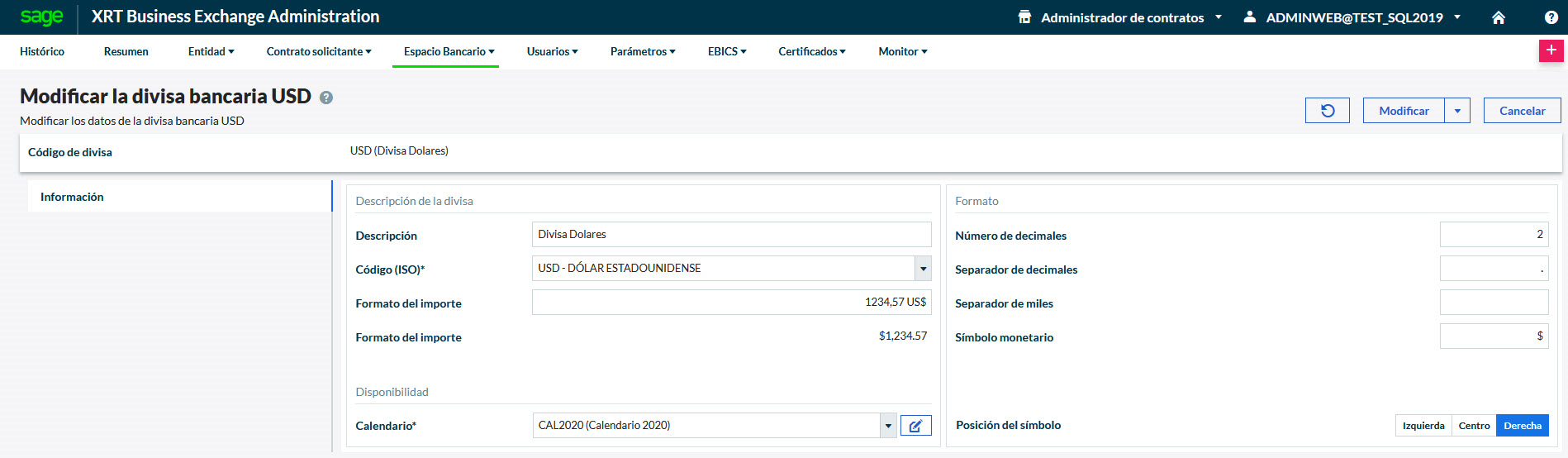Select Centro symbol position
Screen dimensions: 1568x458
[1474, 426]
